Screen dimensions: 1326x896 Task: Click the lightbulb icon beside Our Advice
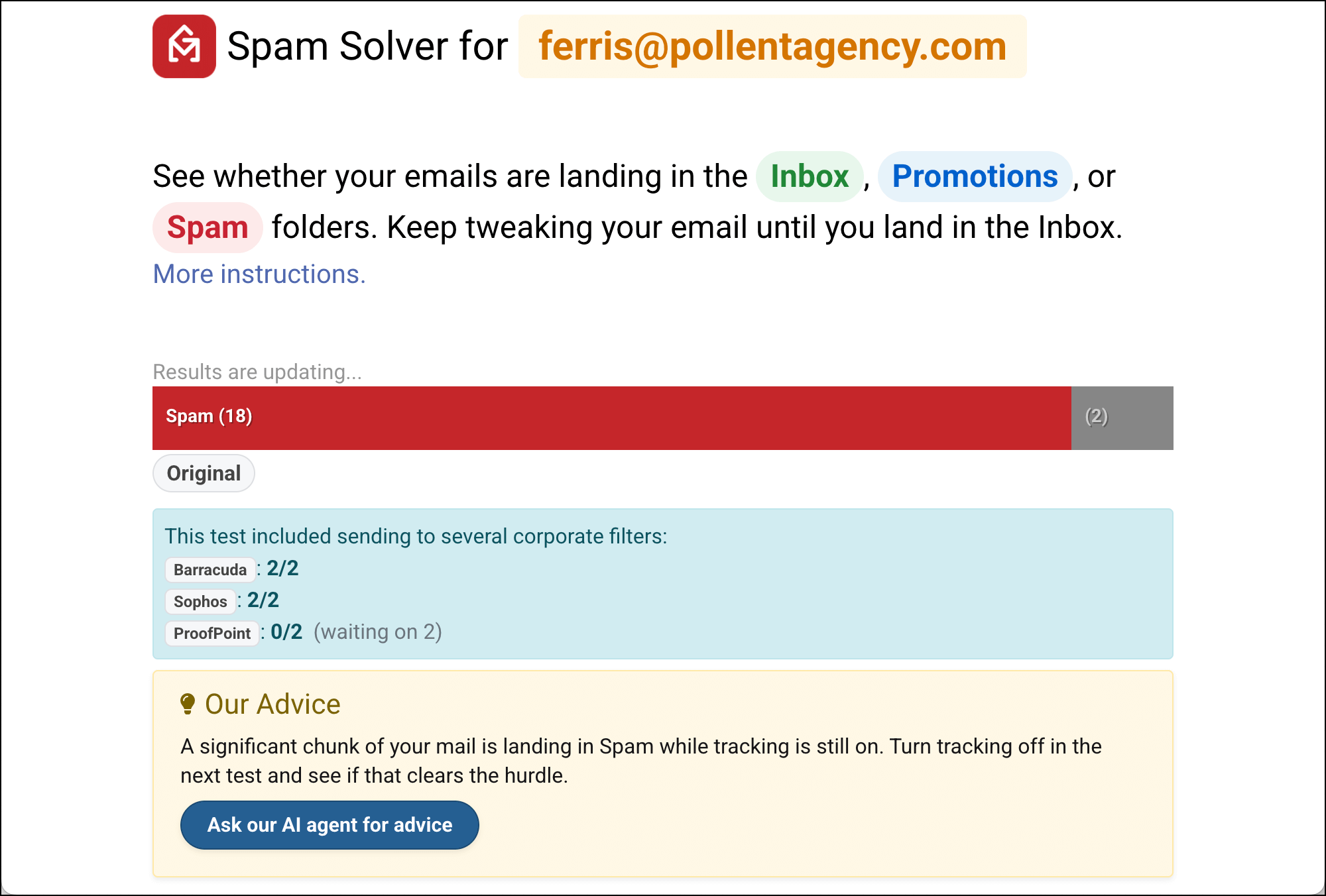pyautogui.click(x=188, y=704)
